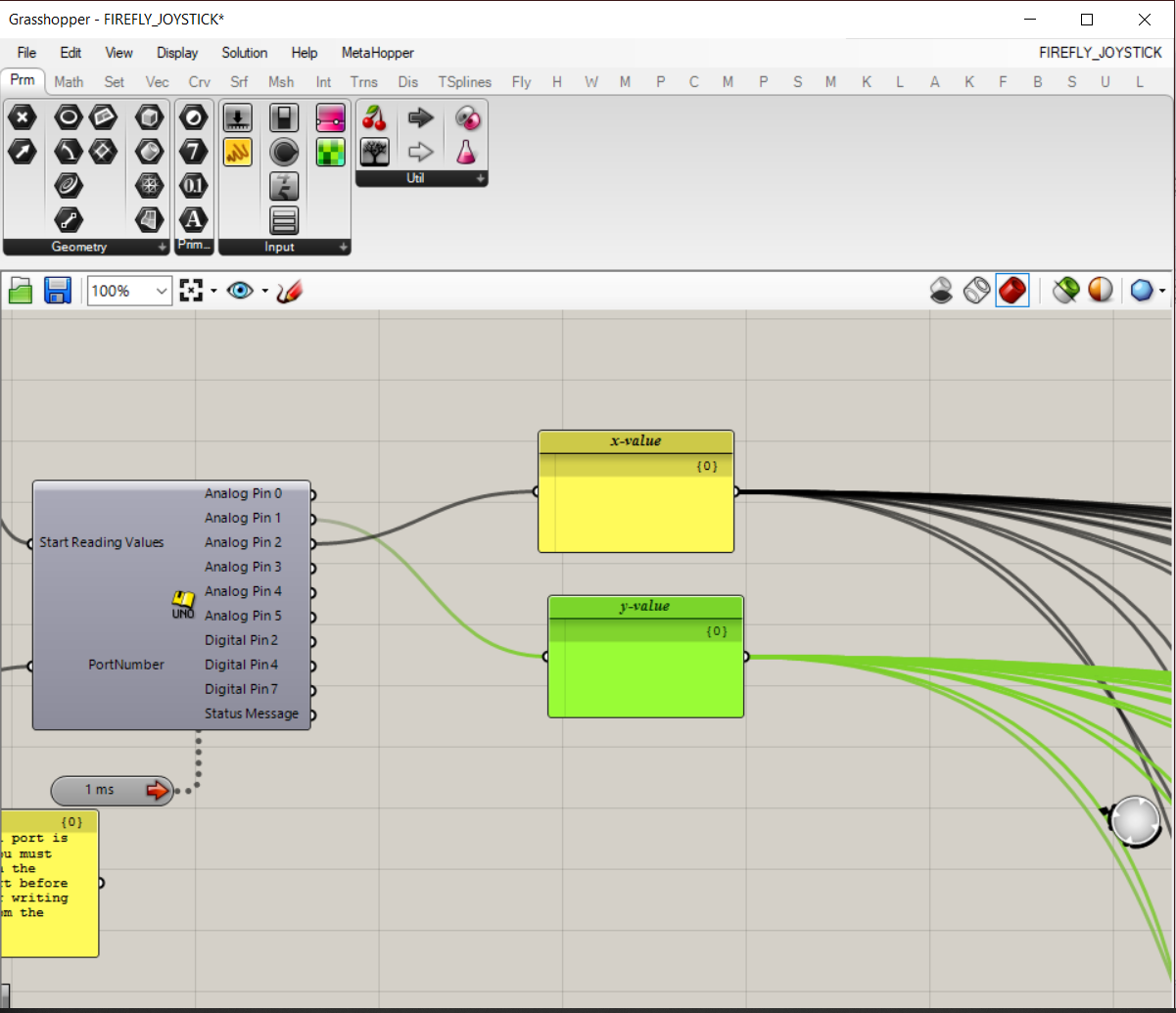Activate the red sketch pencil tool
The height and width of the screenshot is (1013, 1176).
click(x=290, y=291)
